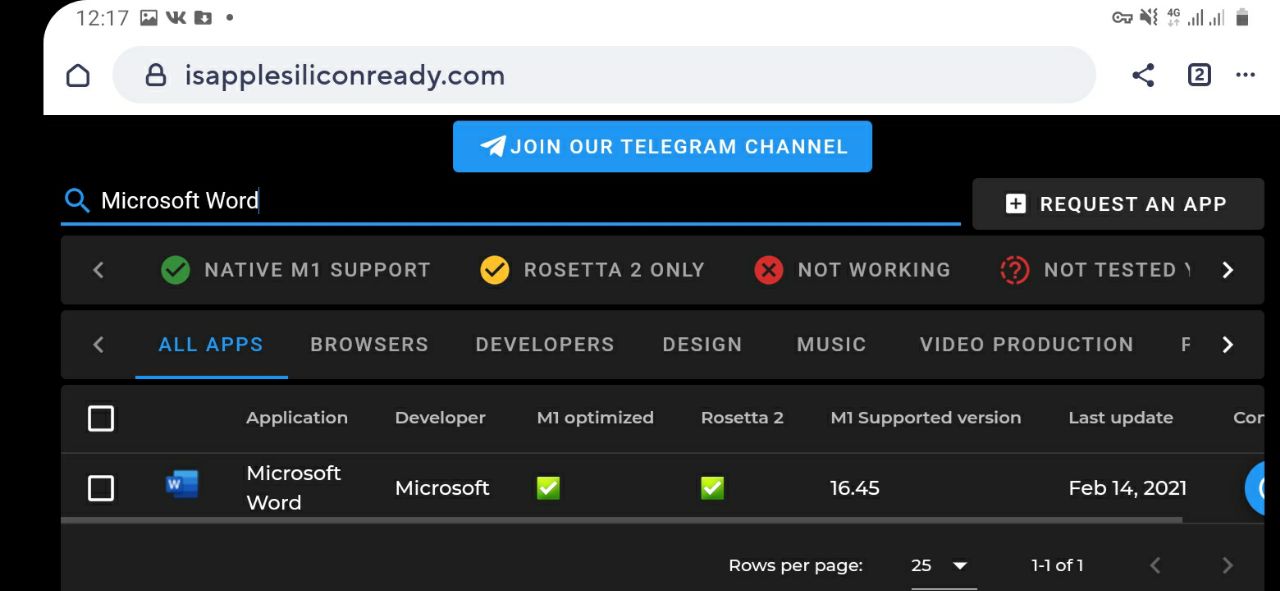Switch to the Music tab
The width and height of the screenshot is (1280, 591).
[831, 344]
